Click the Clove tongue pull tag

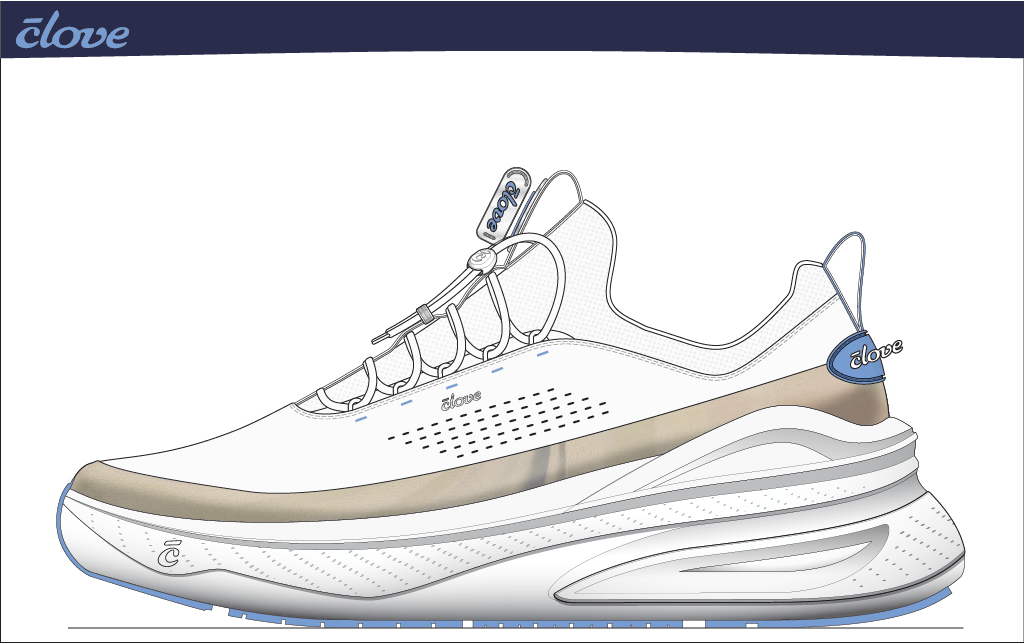(x=504, y=204)
